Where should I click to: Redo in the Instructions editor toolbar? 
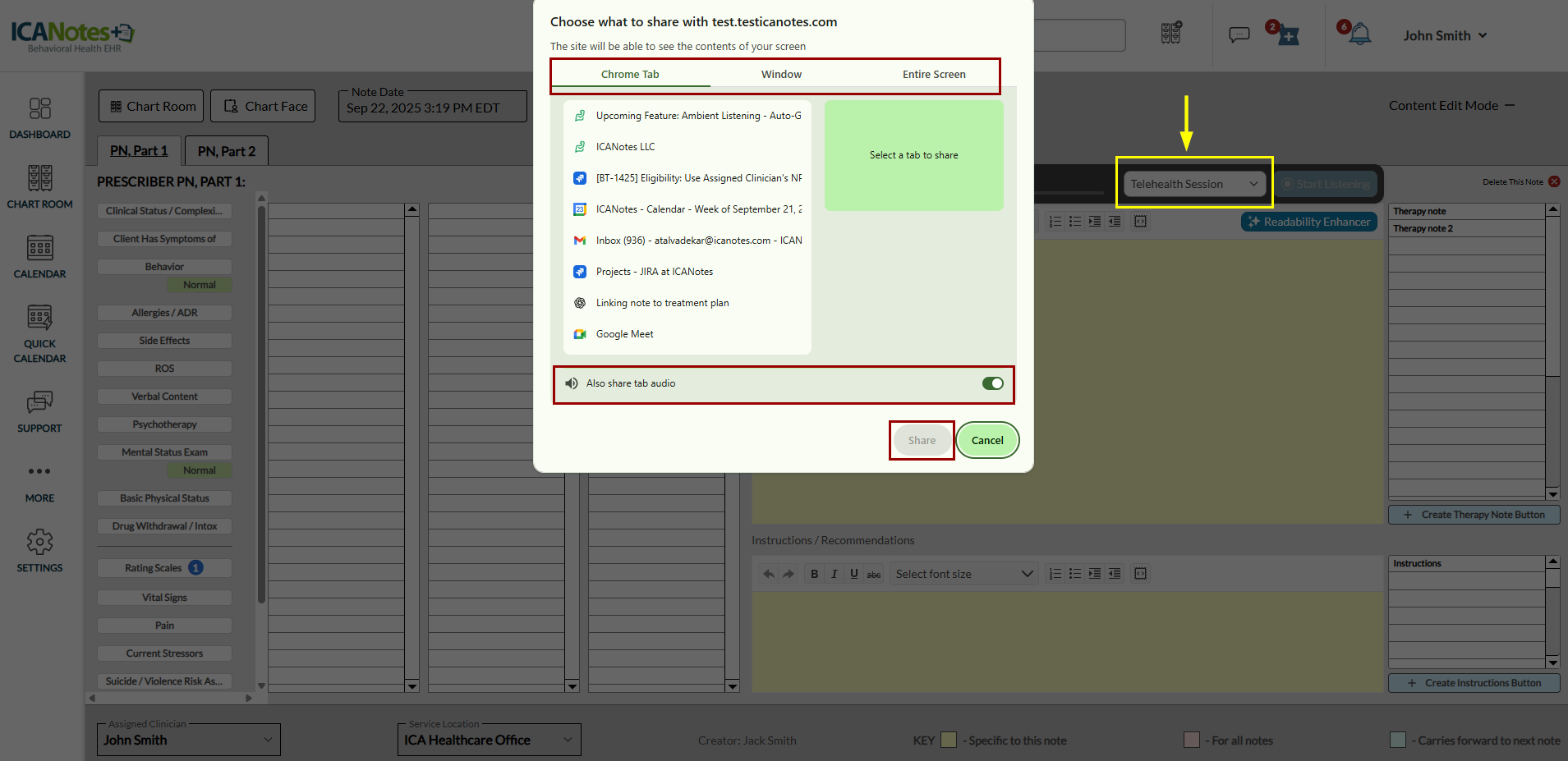789,574
